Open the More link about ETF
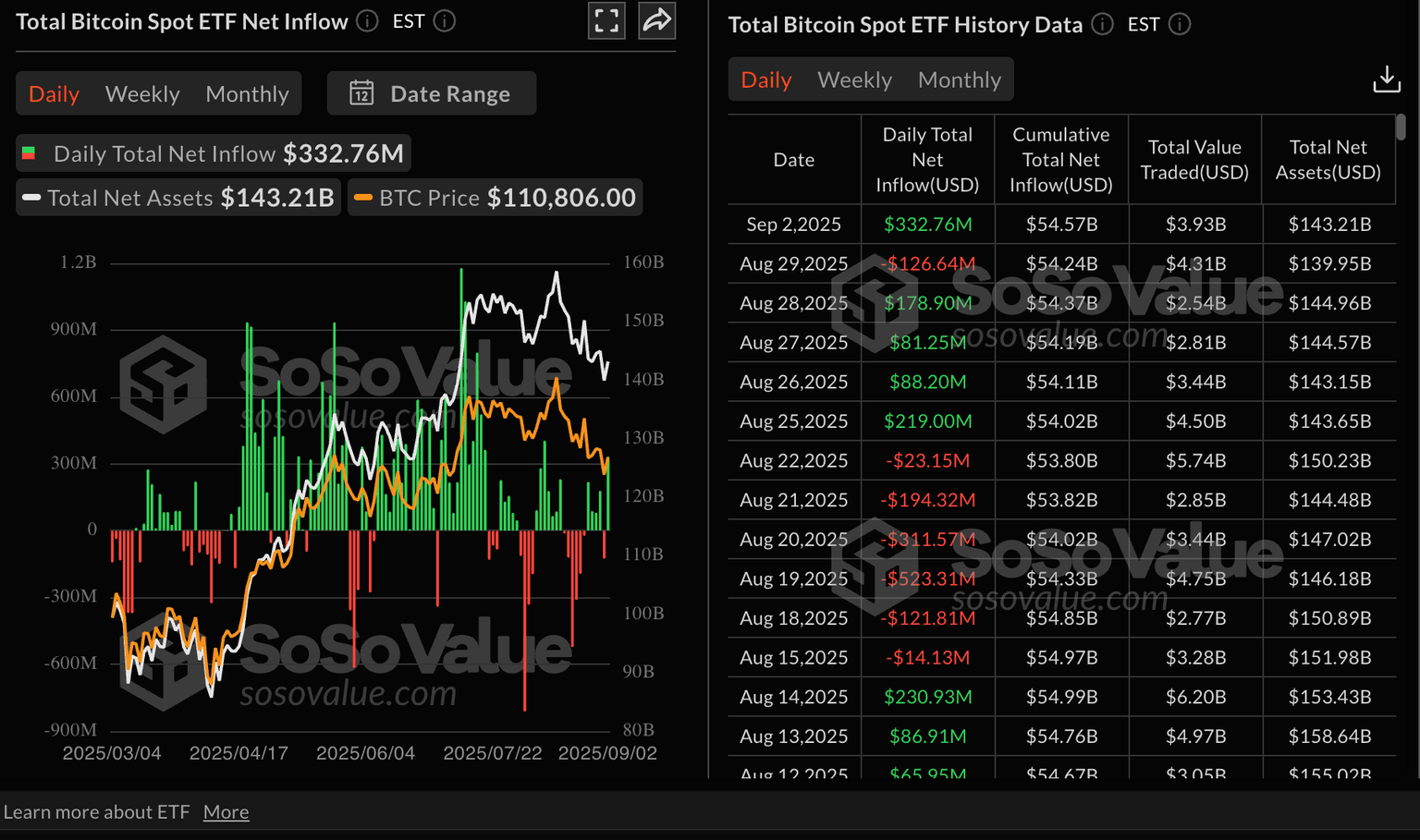The width and height of the screenshot is (1420, 840). coord(226,811)
